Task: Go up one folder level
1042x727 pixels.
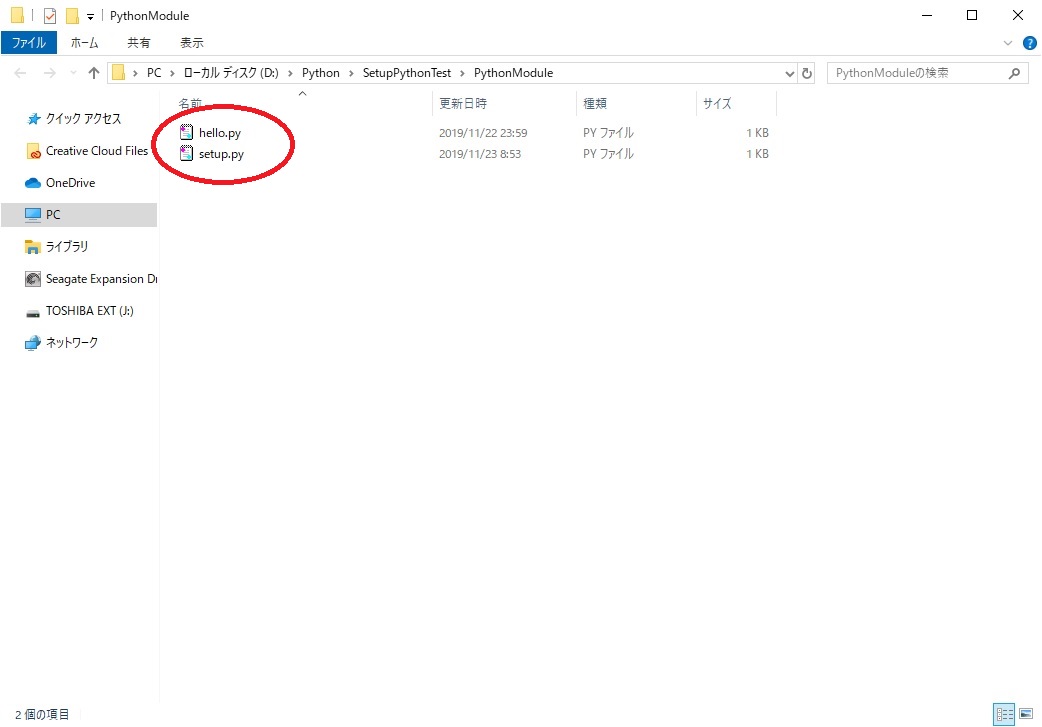Action: pos(94,73)
